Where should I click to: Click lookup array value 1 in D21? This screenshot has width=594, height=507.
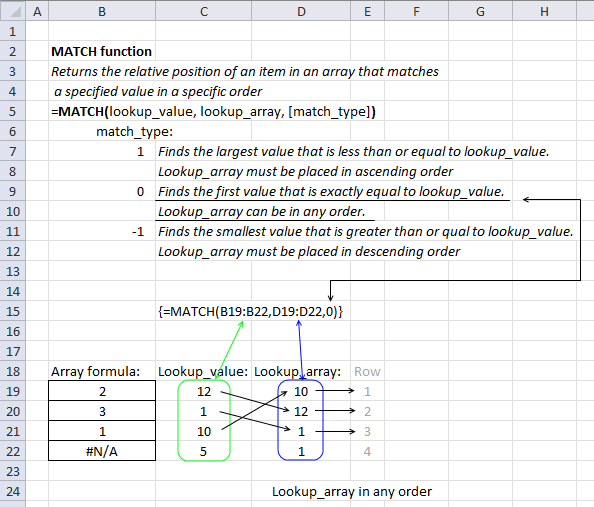point(301,431)
